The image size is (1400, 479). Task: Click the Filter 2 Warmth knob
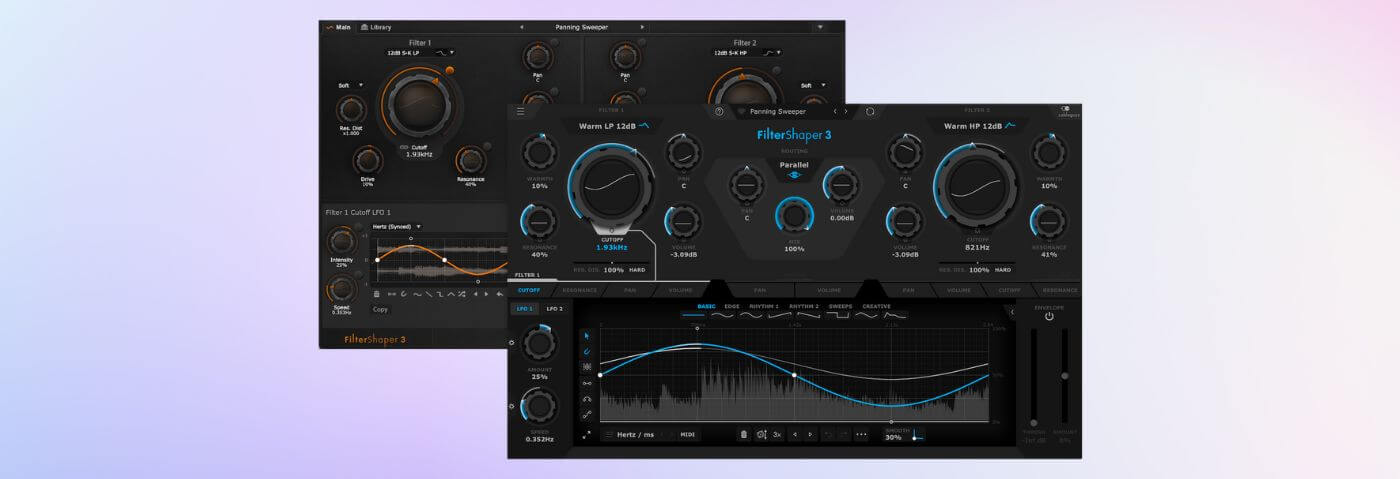[1049, 154]
